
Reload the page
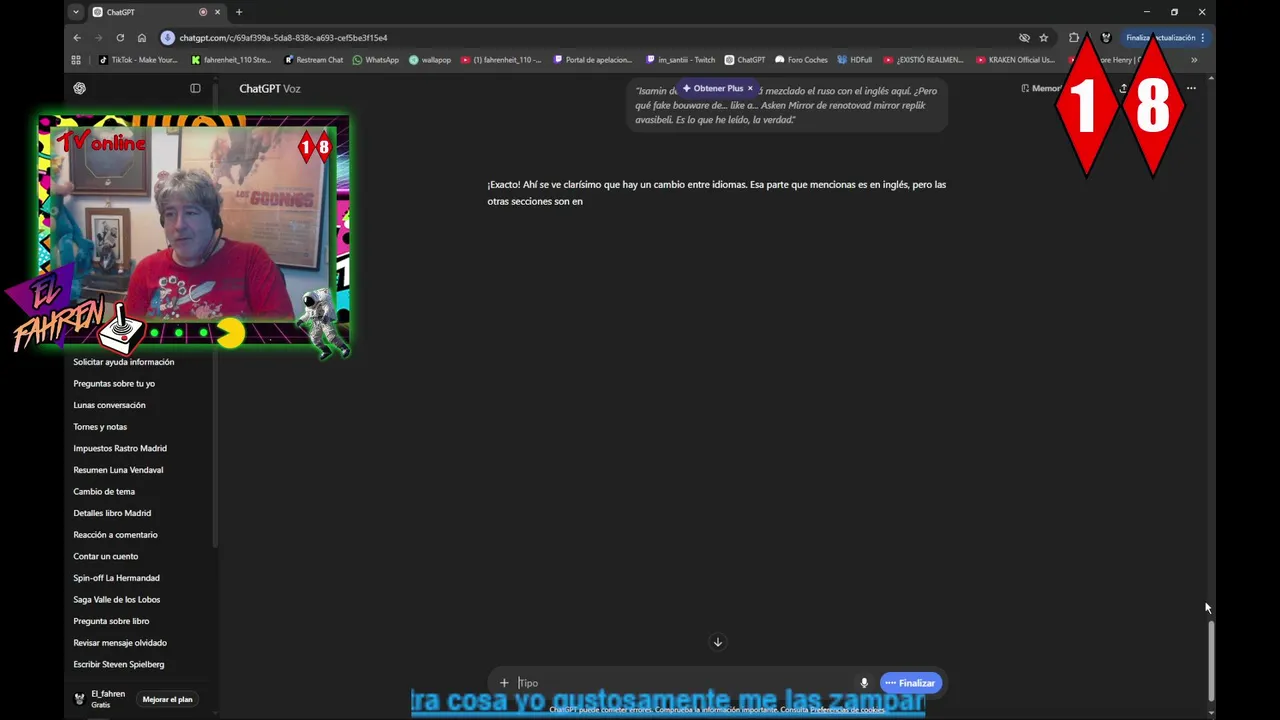[120, 38]
